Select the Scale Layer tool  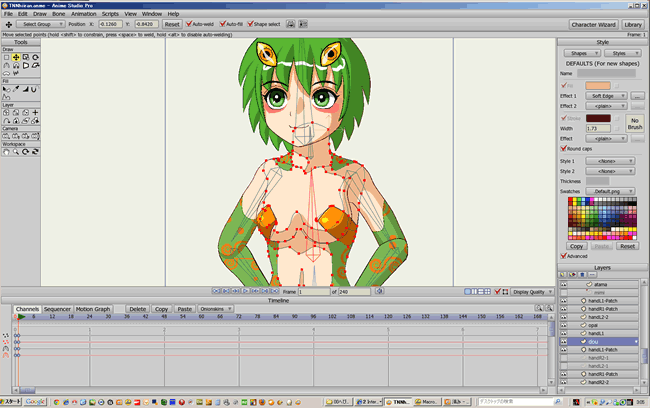pos(16,112)
